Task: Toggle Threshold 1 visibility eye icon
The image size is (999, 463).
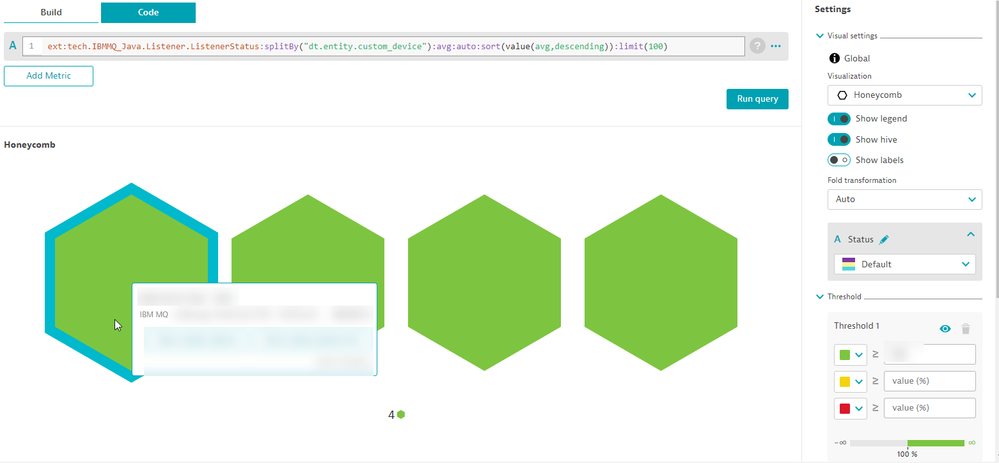Action: 945,329
